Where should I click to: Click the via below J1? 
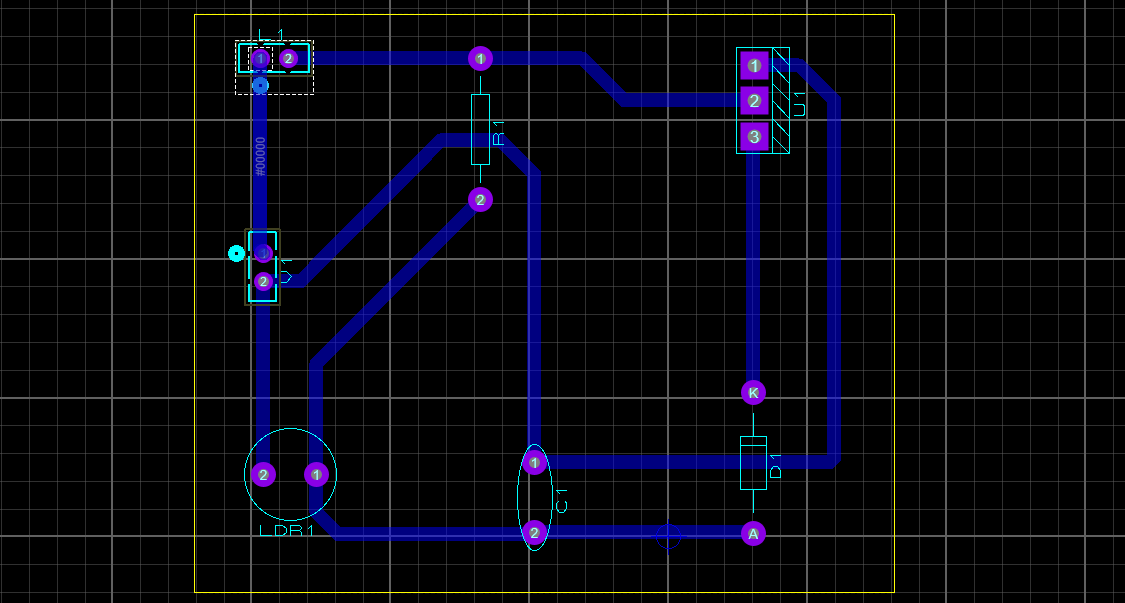click(x=262, y=85)
